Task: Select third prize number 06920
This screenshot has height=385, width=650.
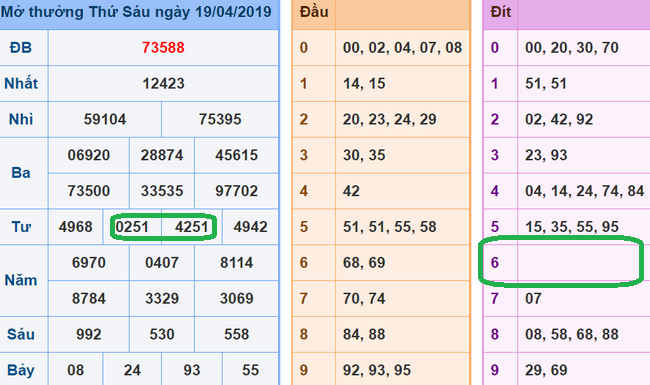Action: point(89,155)
